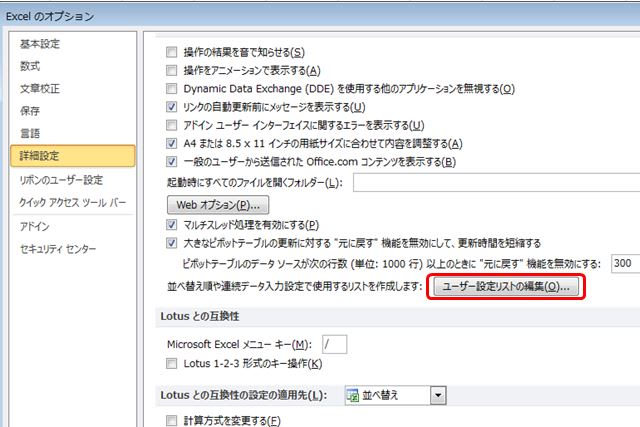
Task: Open ユーザー設定リストの編集 dialog
Action: pyautogui.click(x=505, y=287)
